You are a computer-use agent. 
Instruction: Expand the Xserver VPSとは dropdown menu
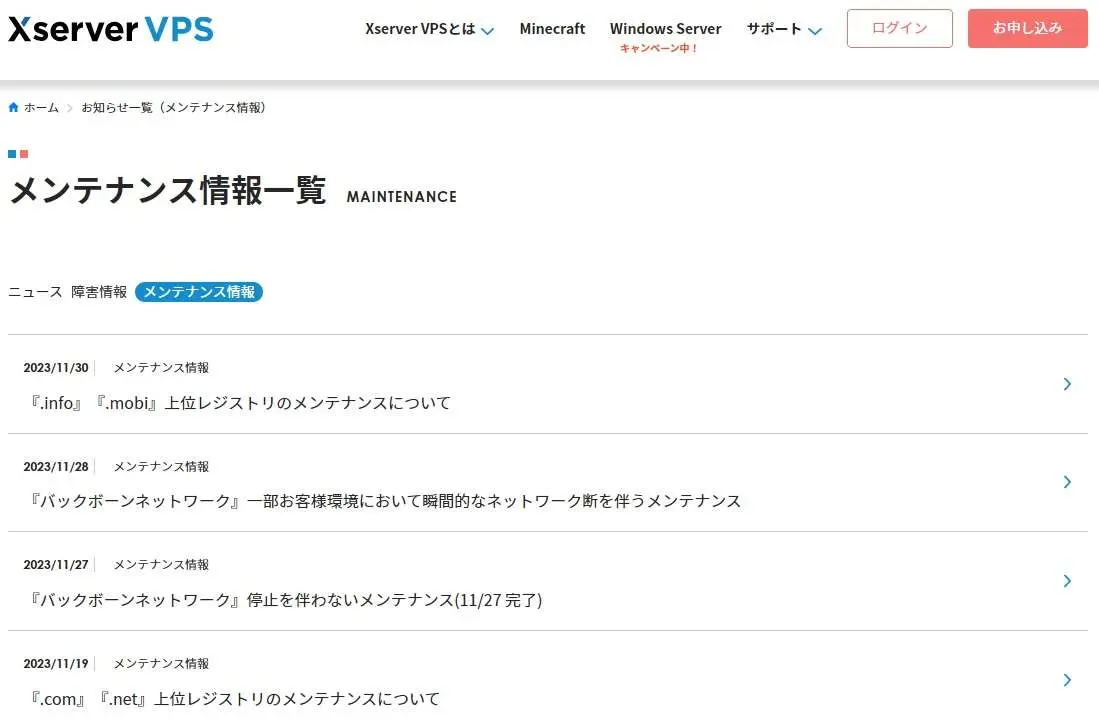point(429,29)
